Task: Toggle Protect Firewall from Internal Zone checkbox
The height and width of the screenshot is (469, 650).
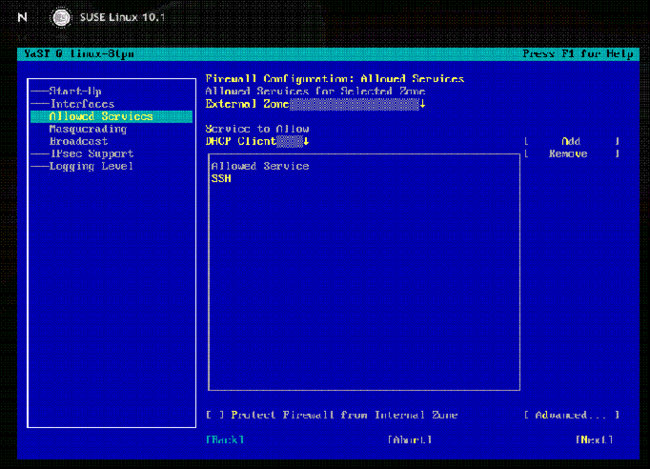Action: (x=332, y=415)
